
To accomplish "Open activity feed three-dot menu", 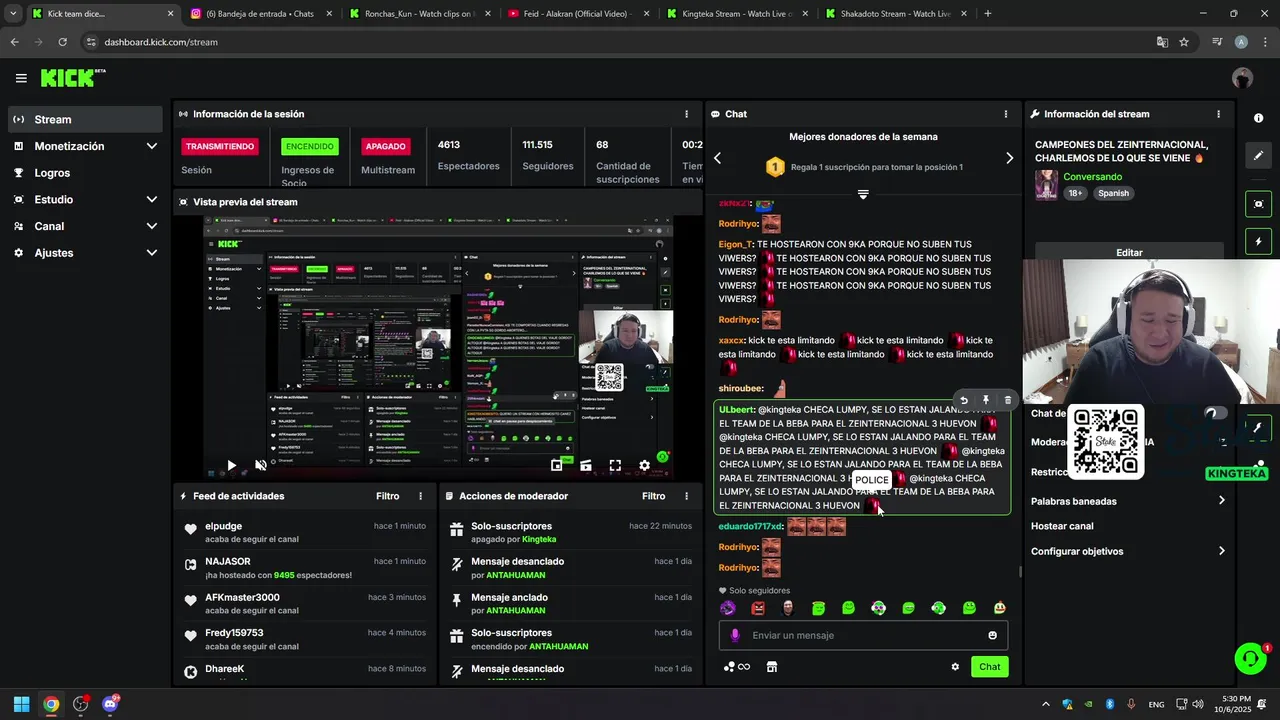I will 420,496.
